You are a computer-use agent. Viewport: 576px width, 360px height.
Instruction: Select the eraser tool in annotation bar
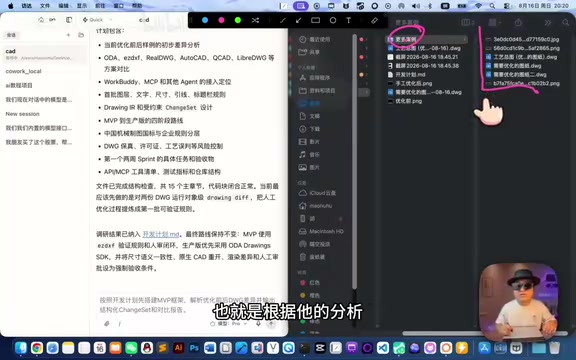pyautogui.click(x=374, y=21)
